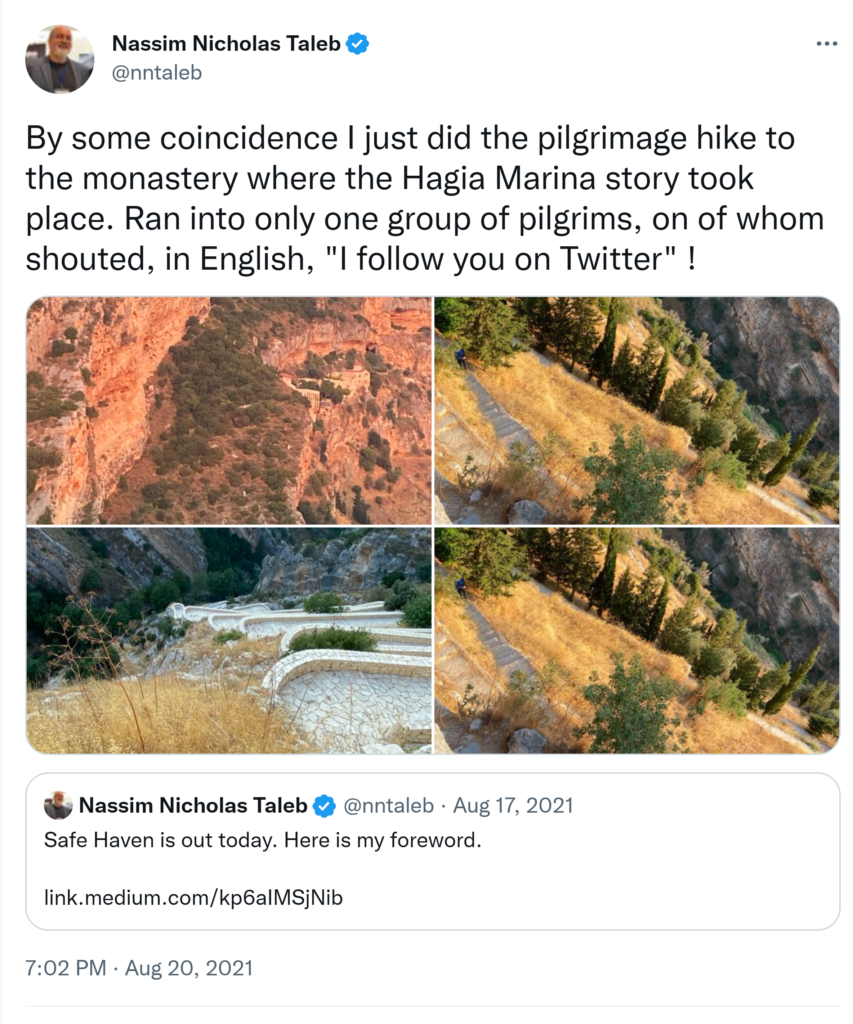Open the top-right hillside steps photo
The width and height of the screenshot is (853, 1024).
click(x=637, y=410)
